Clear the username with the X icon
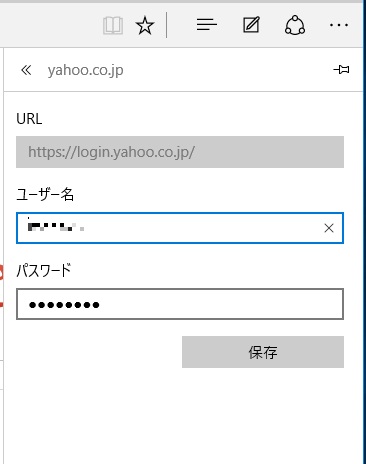This screenshot has width=366, height=464. pyautogui.click(x=329, y=228)
